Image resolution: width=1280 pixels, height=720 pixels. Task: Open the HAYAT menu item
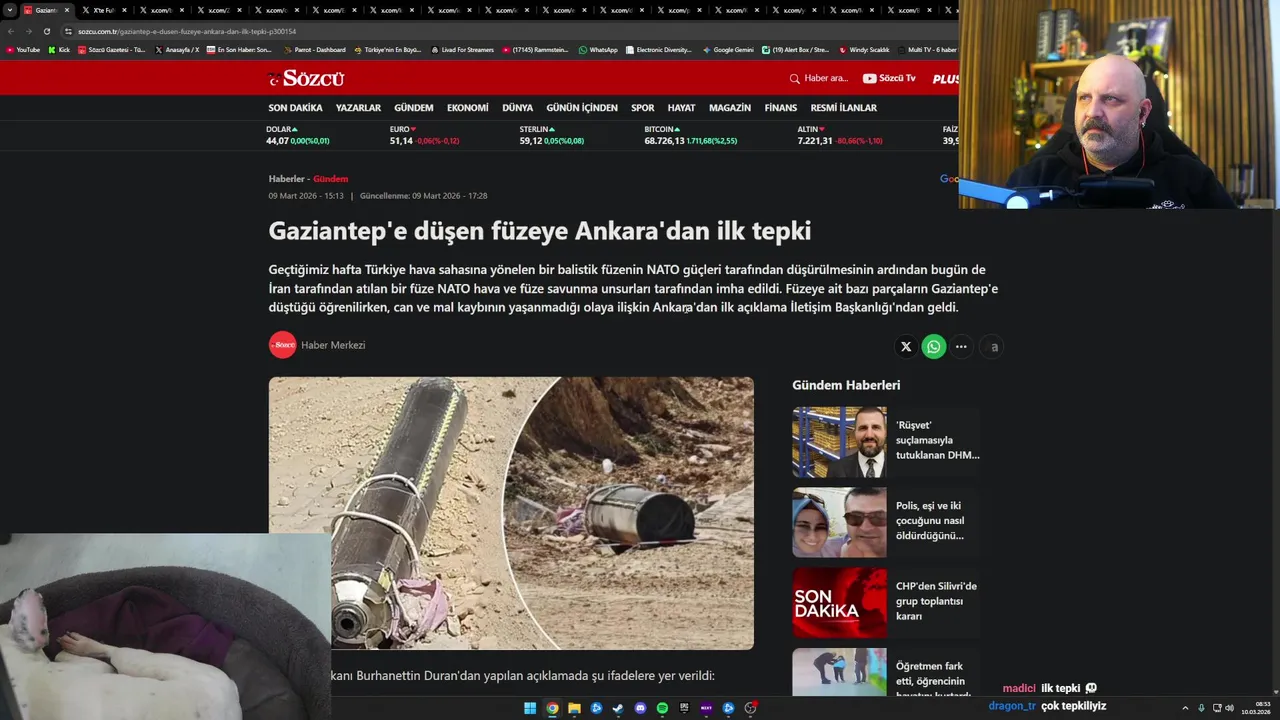(x=681, y=108)
